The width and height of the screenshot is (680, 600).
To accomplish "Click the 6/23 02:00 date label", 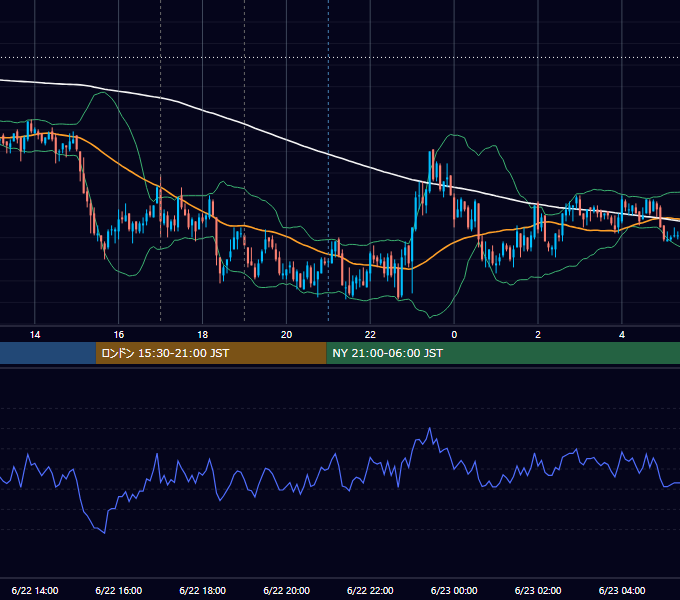I will click(x=538, y=590).
